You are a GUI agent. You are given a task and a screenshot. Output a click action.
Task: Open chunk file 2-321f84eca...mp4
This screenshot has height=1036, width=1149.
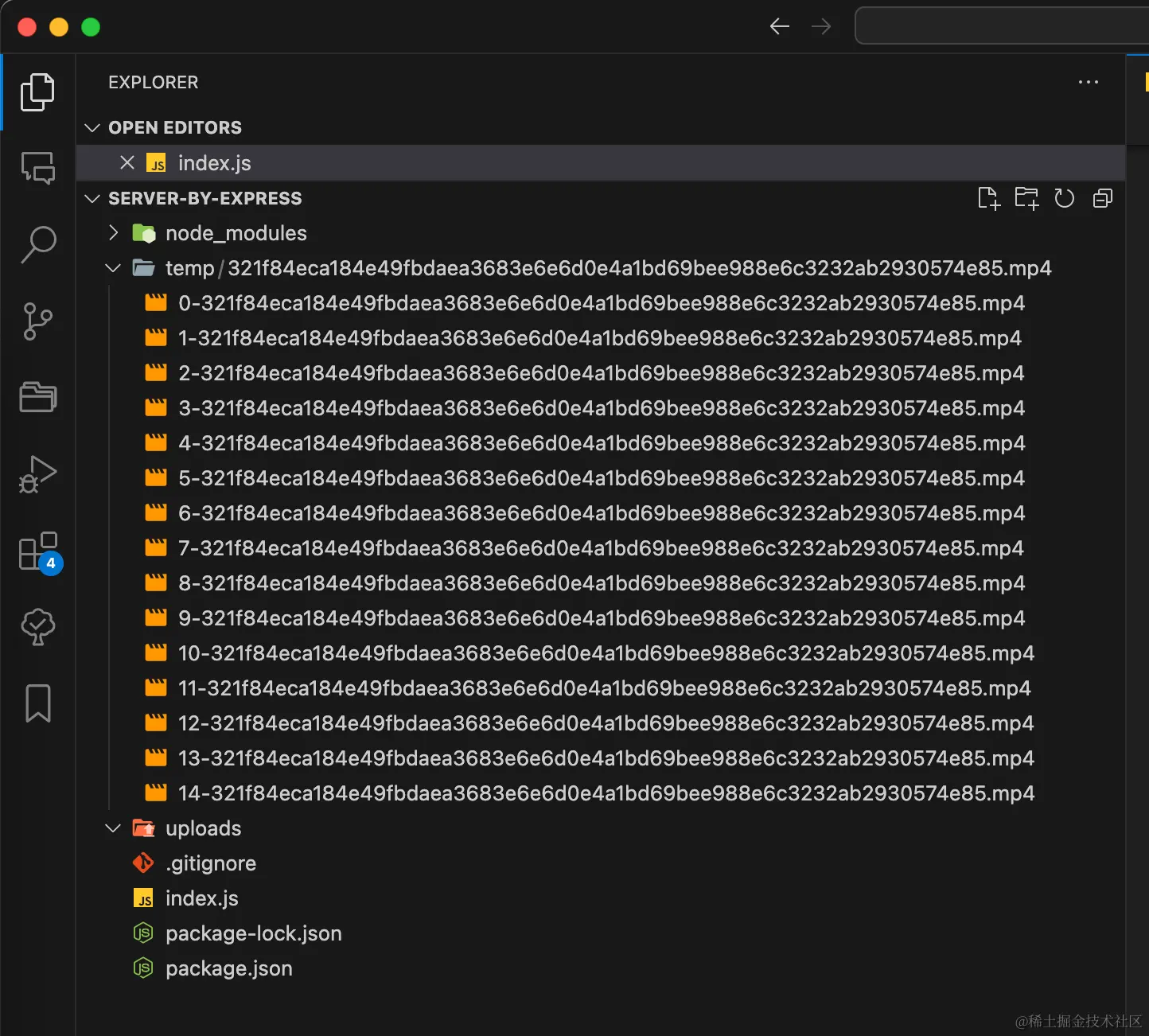click(601, 373)
